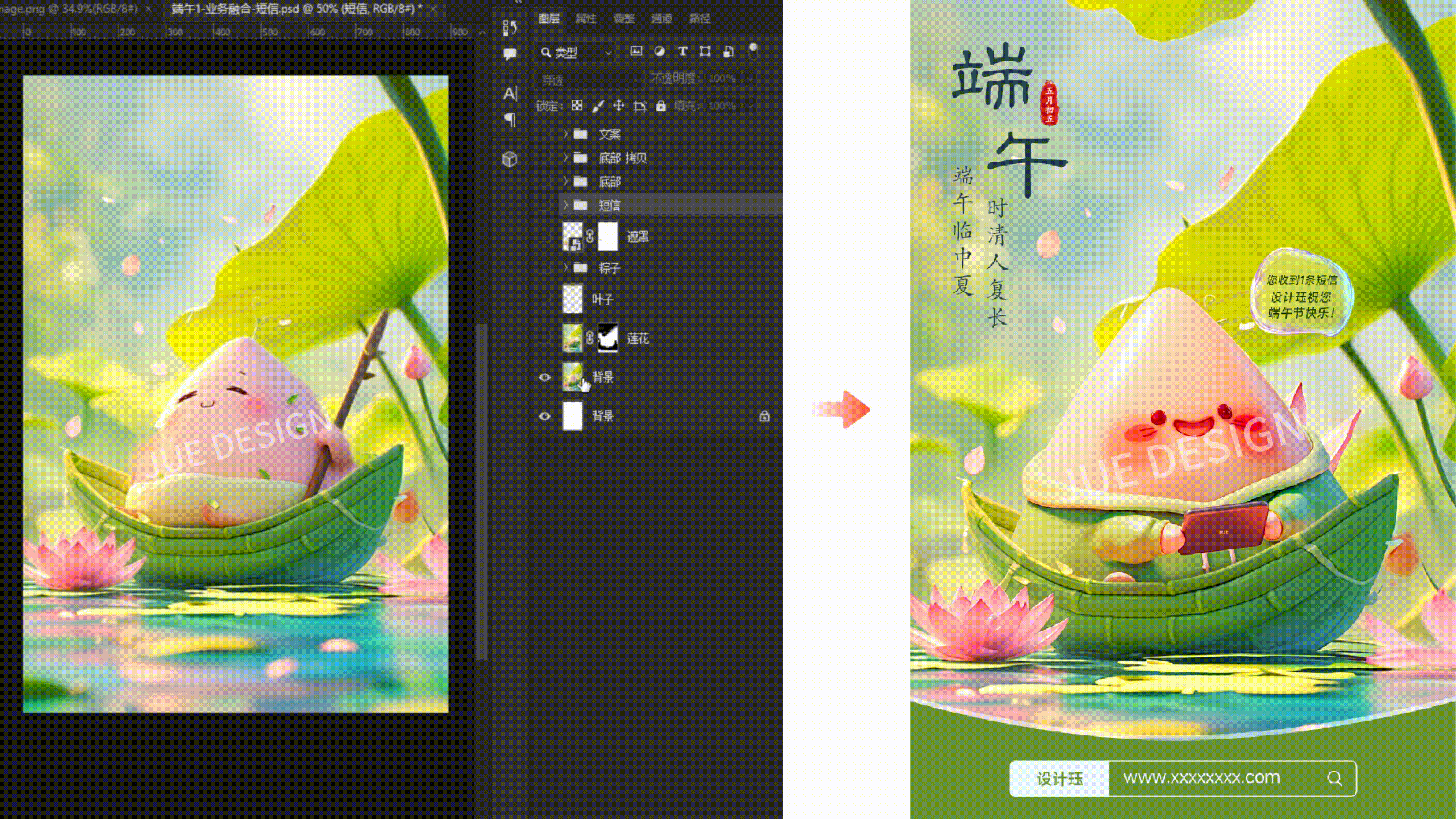Viewport: 1456px width, 819px height.
Task: Show the 遮罩 layer visibility box
Action: (x=544, y=236)
